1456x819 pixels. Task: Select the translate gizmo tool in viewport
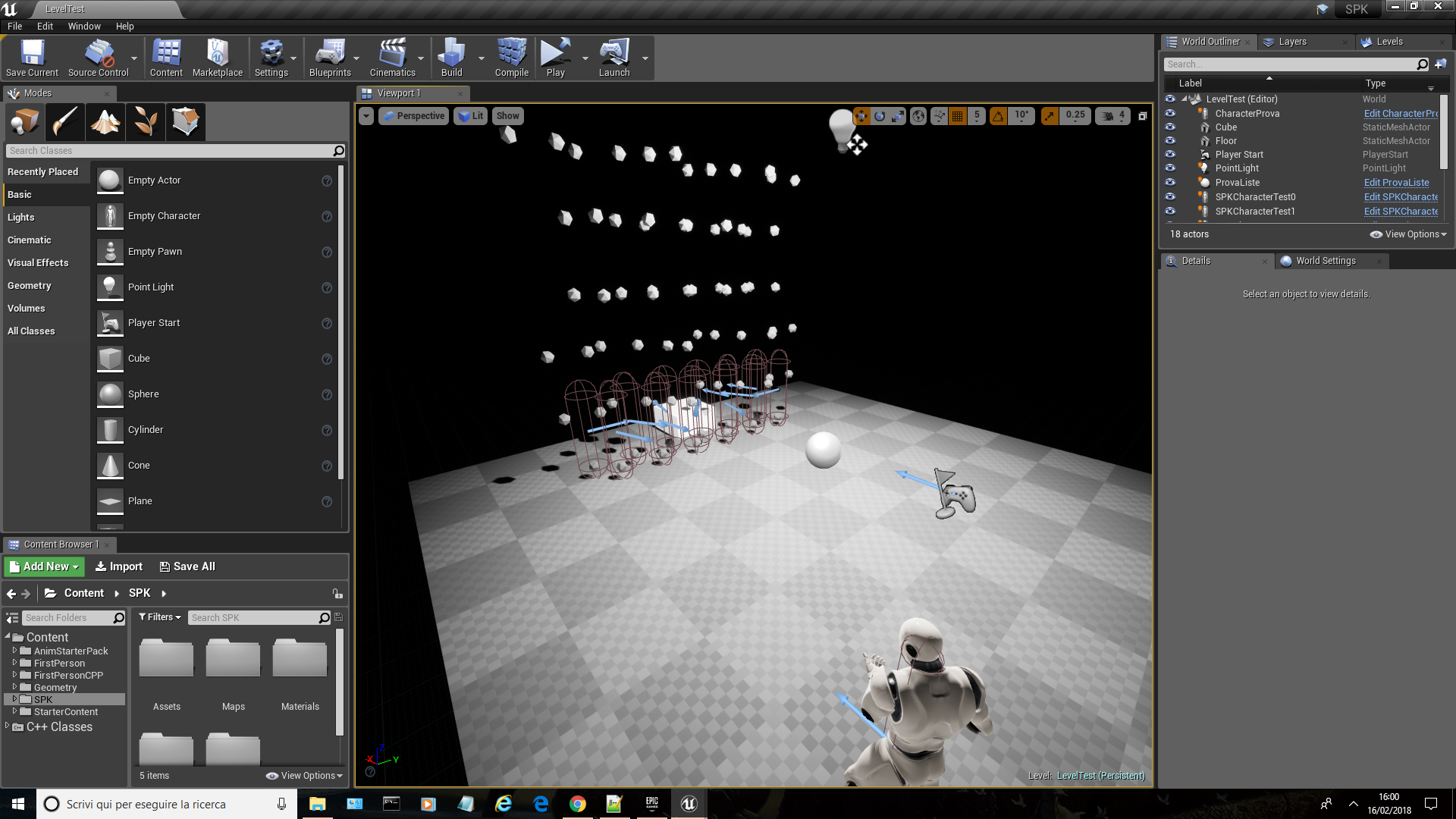[x=861, y=116]
